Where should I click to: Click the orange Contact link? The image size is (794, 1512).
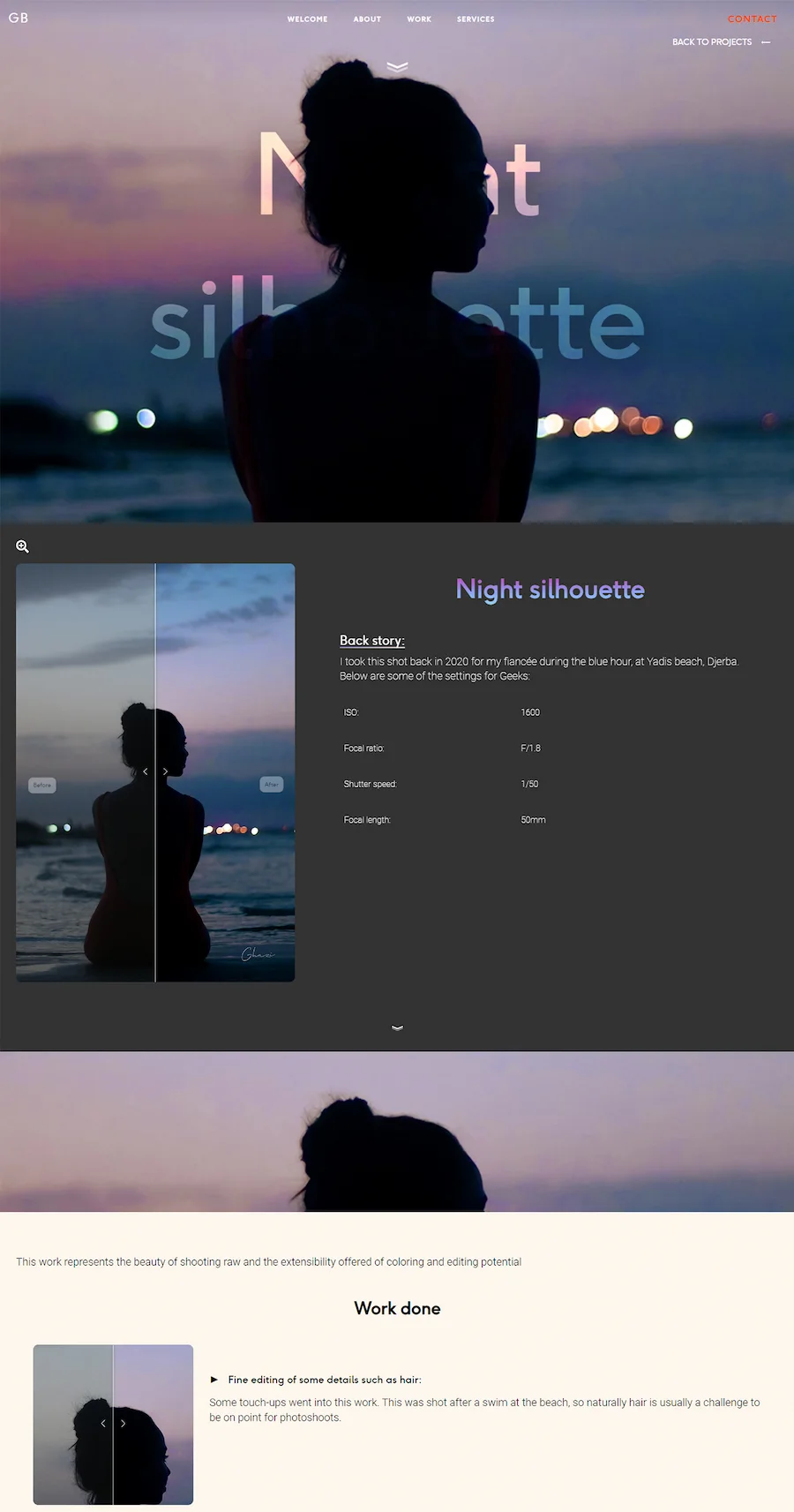click(x=752, y=19)
